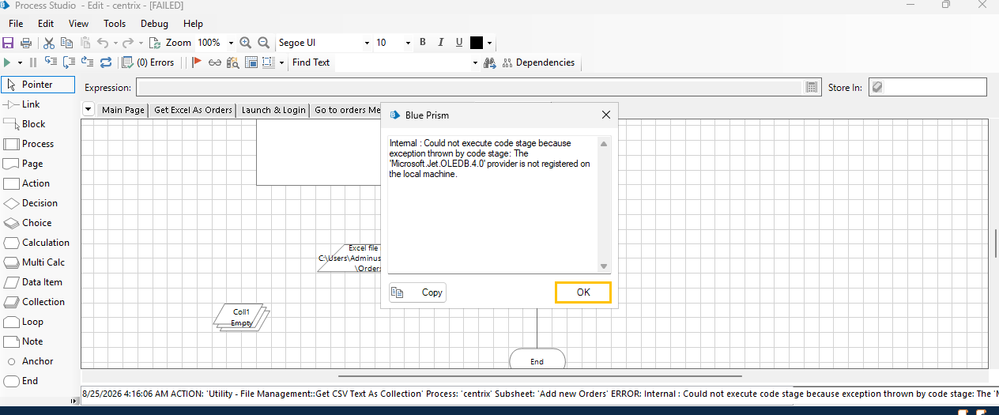
Task: Toggle breakpoint with the red flag
Action: [197, 62]
